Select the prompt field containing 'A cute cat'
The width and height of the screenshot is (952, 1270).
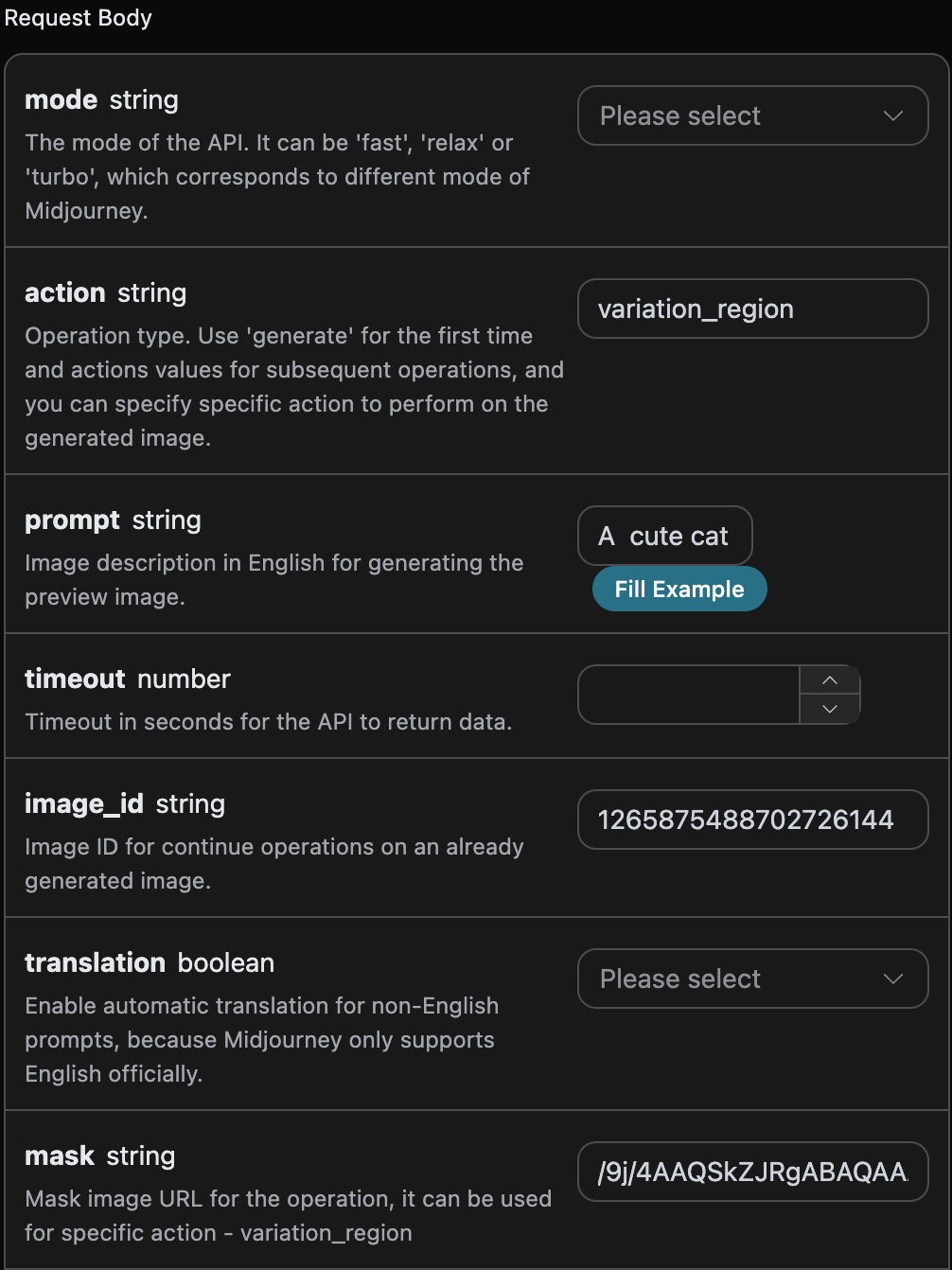click(x=664, y=536)
